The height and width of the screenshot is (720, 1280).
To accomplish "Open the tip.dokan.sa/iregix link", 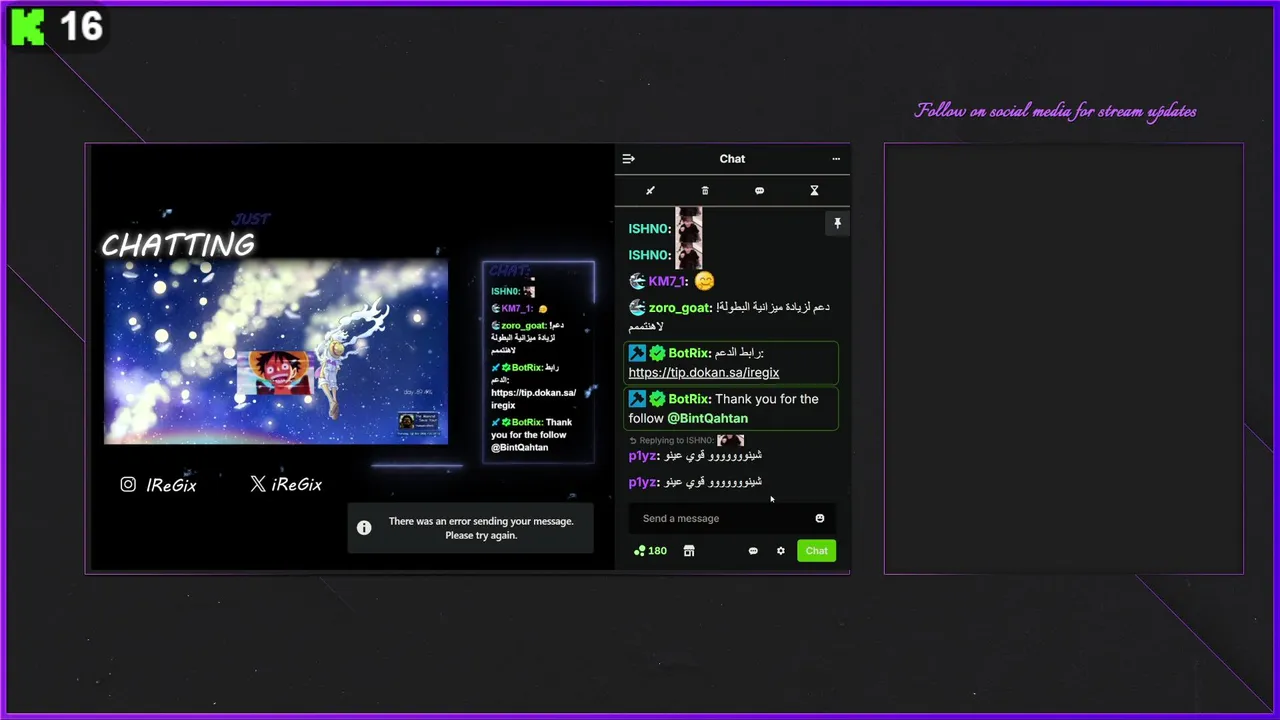I will click(704, 372).
